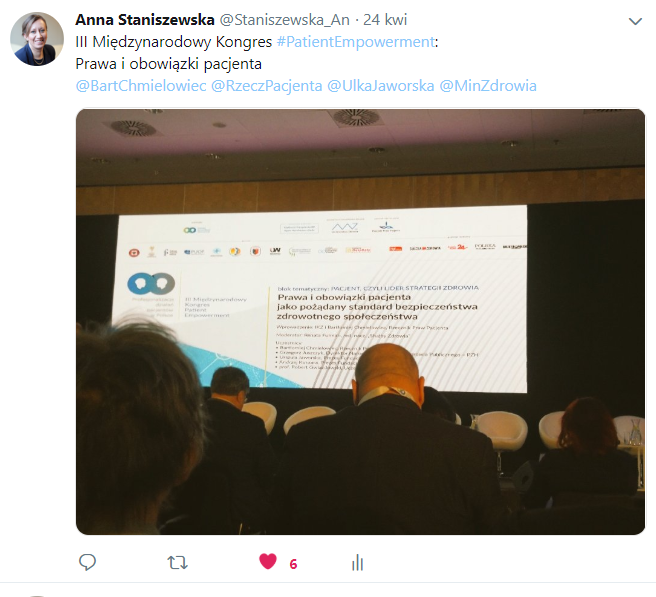Image resolution: width=656 pixels, height=597 pixels.
Task: Visit the @RzeczPacjenta mention
Action: 266,86
